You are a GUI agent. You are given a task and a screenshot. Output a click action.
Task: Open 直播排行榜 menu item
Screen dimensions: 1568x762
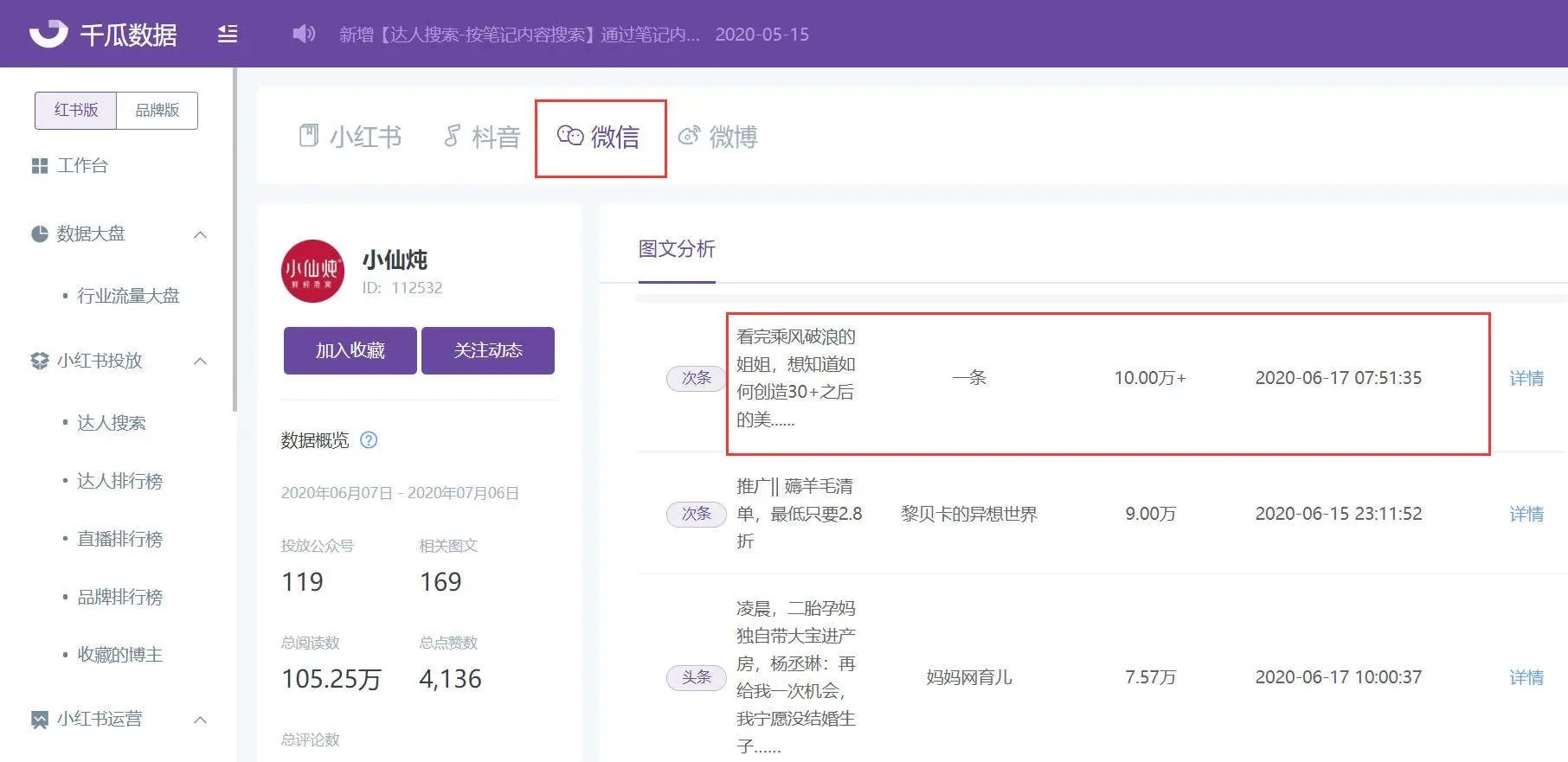pos(119,539)
